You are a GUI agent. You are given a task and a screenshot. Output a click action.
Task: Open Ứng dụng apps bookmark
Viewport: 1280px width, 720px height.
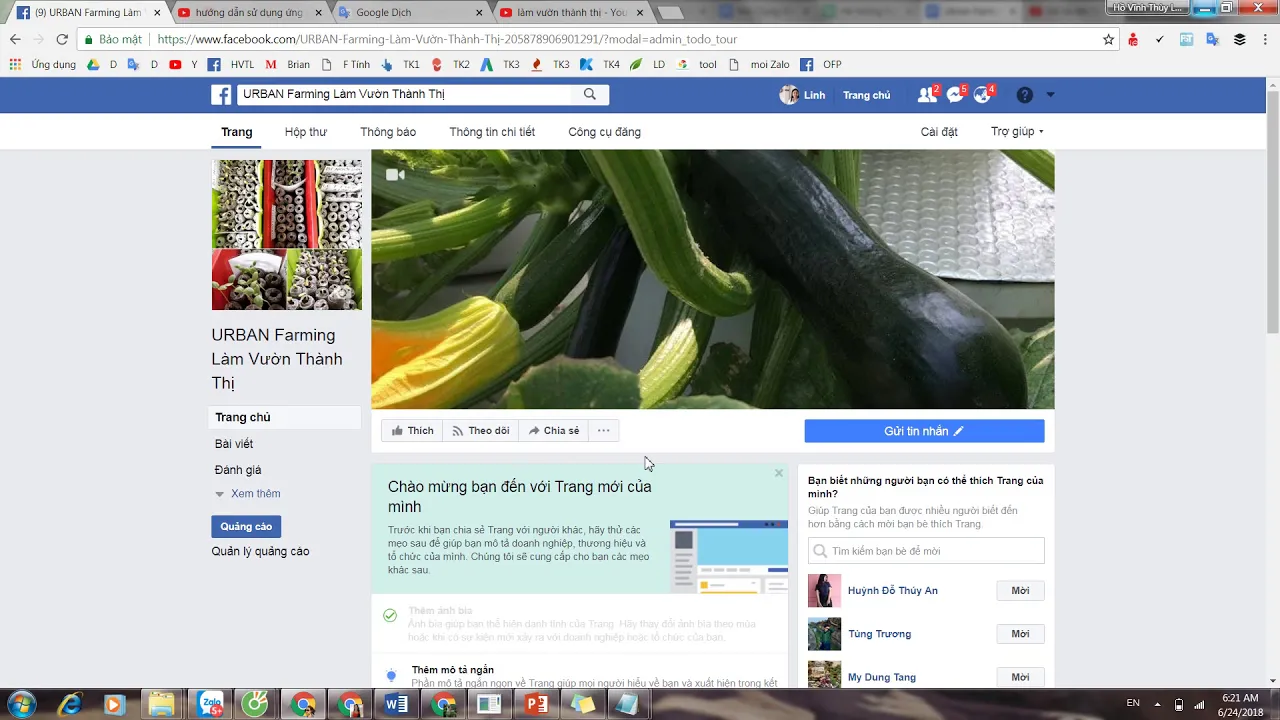[42, 64]
